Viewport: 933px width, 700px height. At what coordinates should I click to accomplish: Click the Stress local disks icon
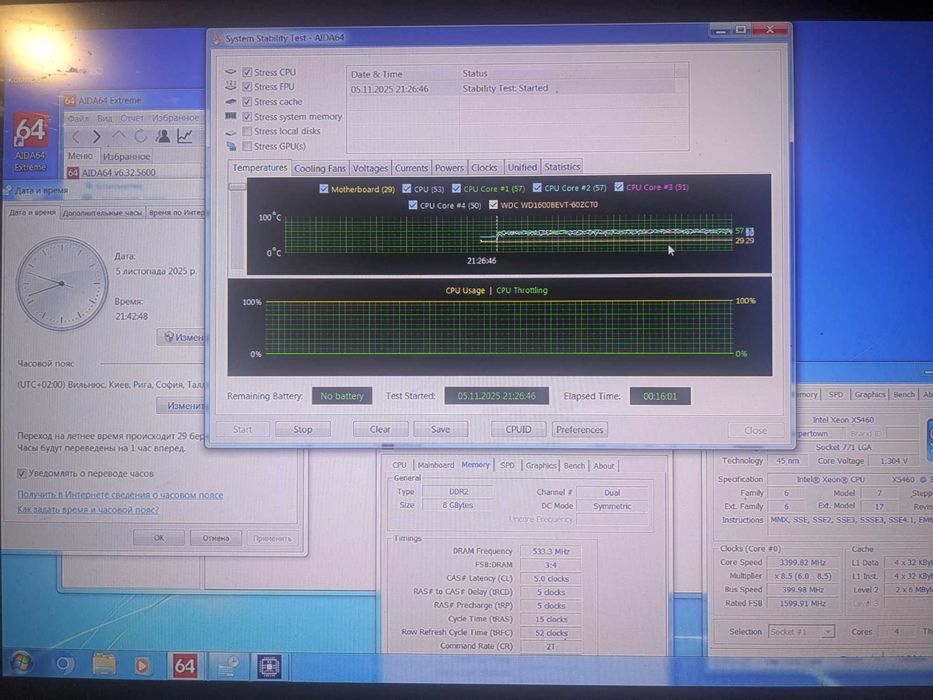click(231, 132)
